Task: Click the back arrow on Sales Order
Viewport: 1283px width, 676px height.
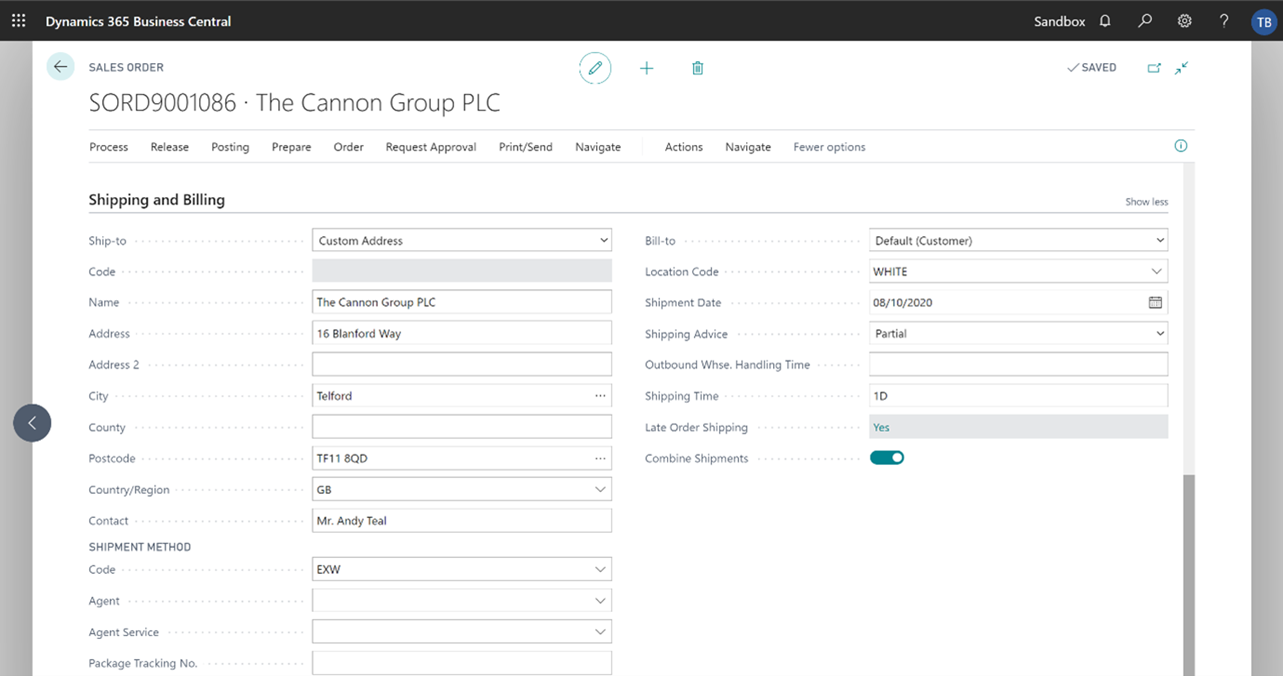Action: [x=61, y=67]
